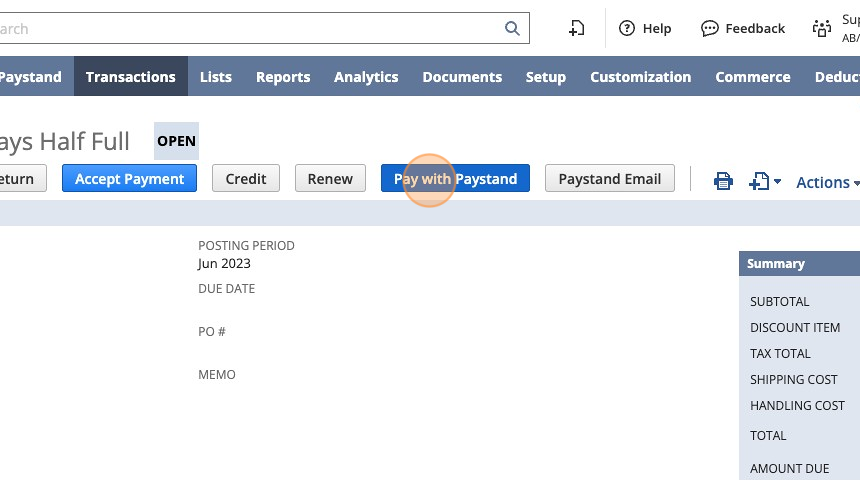Image resolution: width=860 pixels, height=480 pixels.
Task: Open the Transactions menu
Action: (x=131, y=77)
